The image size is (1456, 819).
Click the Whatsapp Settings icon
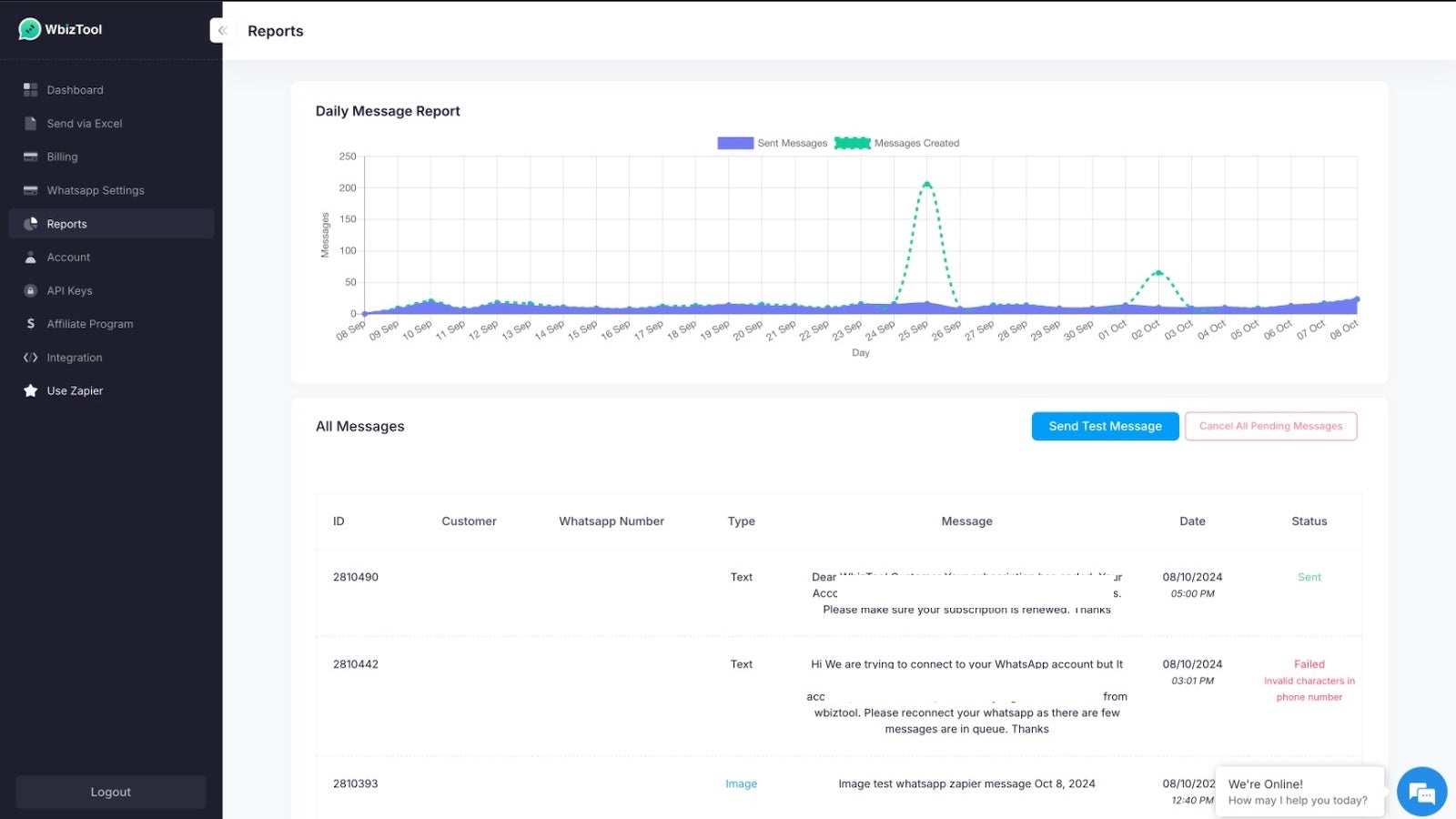coord(30,190)
